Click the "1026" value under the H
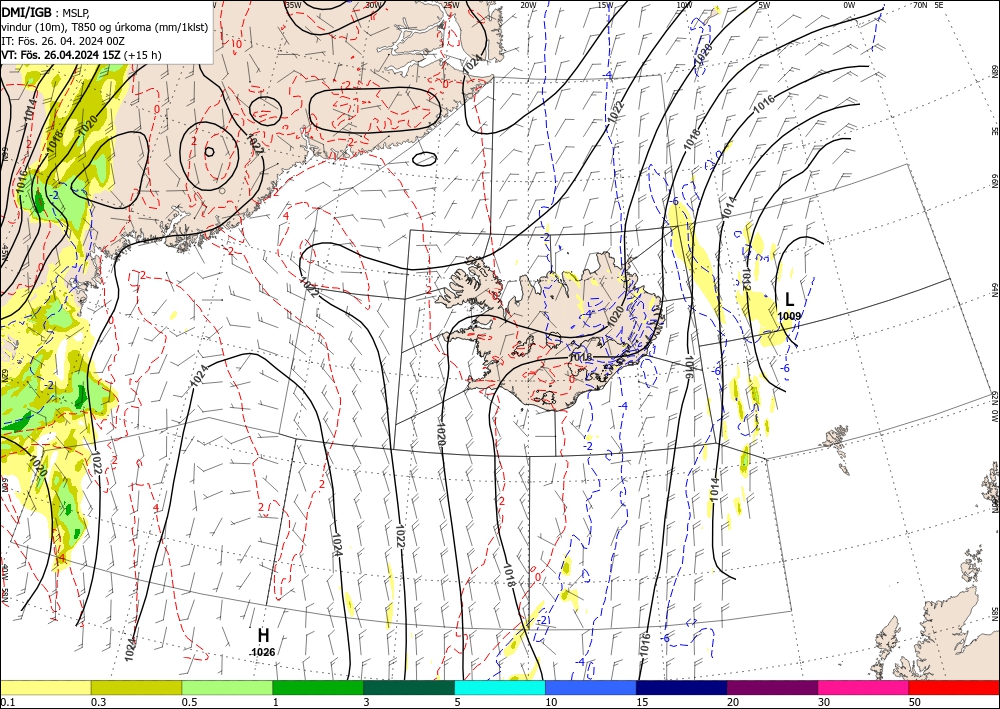 tap(263, 652)
